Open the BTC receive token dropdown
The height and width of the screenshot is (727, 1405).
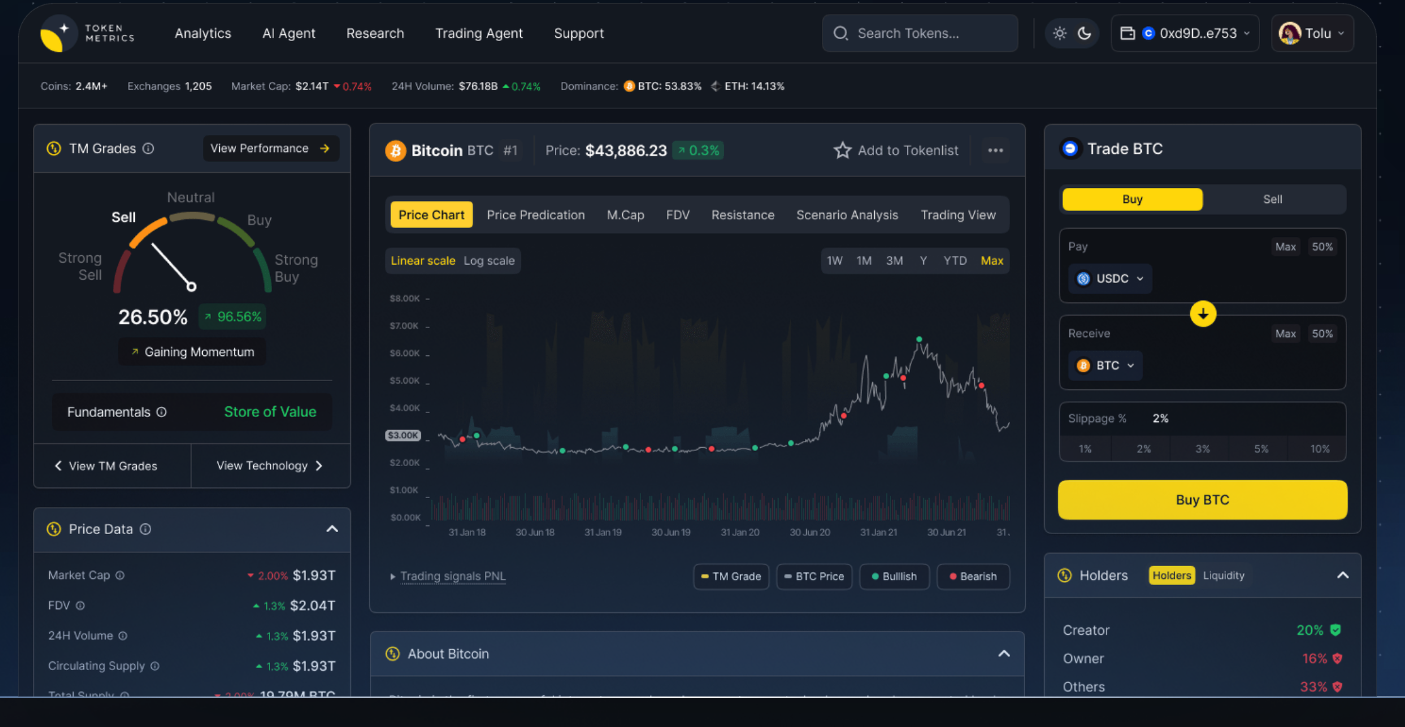pos(1105,366)
